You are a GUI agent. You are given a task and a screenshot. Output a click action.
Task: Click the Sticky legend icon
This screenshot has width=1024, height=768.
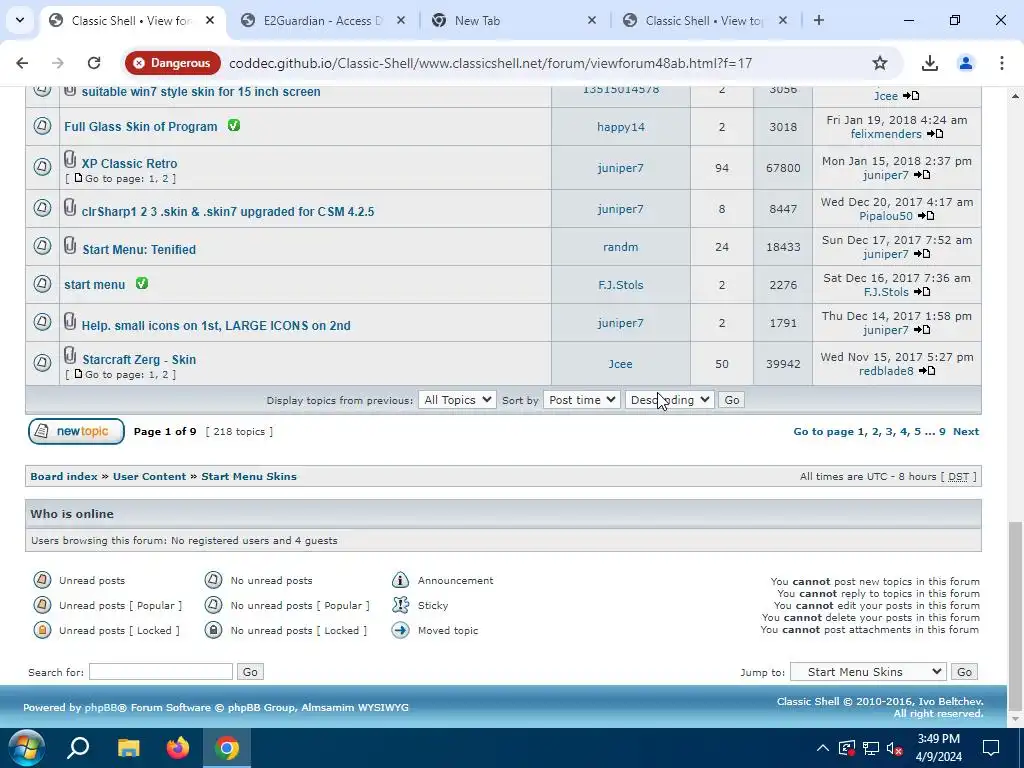point(400,605)
